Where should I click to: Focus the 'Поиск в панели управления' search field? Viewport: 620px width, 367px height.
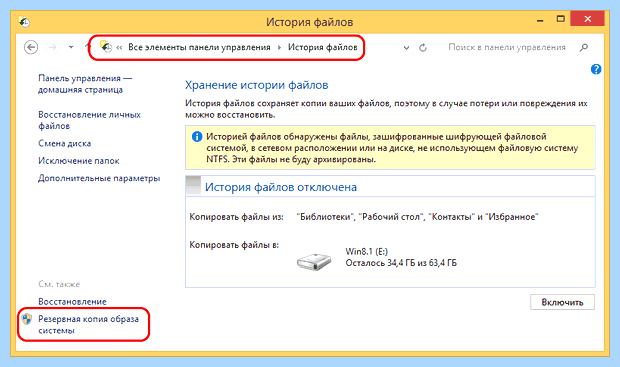[507, 47]
